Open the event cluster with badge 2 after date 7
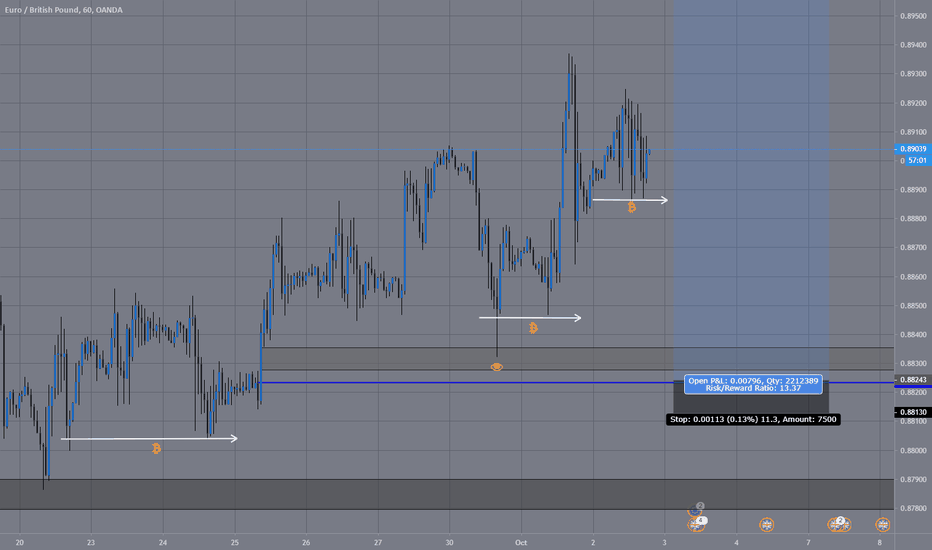This screenshot has height=550, width=932. 839,524
